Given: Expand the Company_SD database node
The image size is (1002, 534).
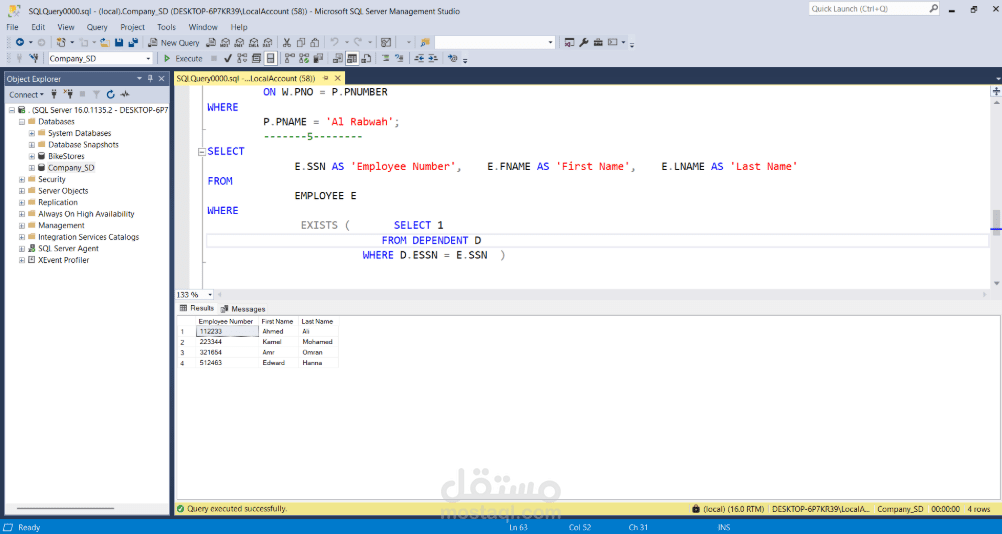Looking at the screenshot, I should tap(32, 167).
